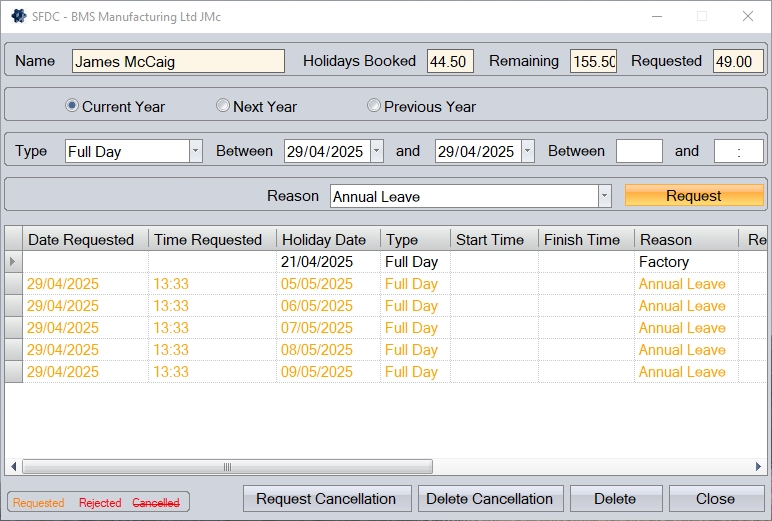Click the Request Cancellation button
This screenshot has height=521, width=772.
coord(326,499)
